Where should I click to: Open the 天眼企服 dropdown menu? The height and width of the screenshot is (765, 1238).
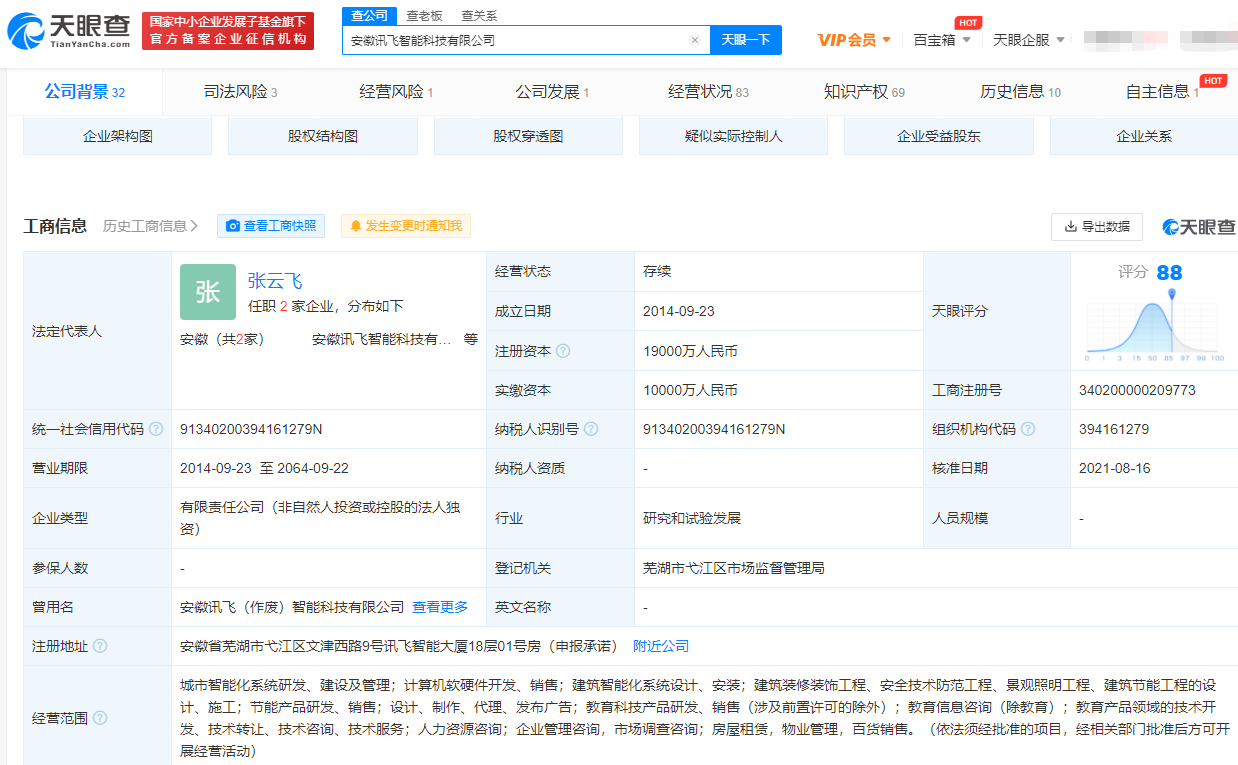point(1028,40)
